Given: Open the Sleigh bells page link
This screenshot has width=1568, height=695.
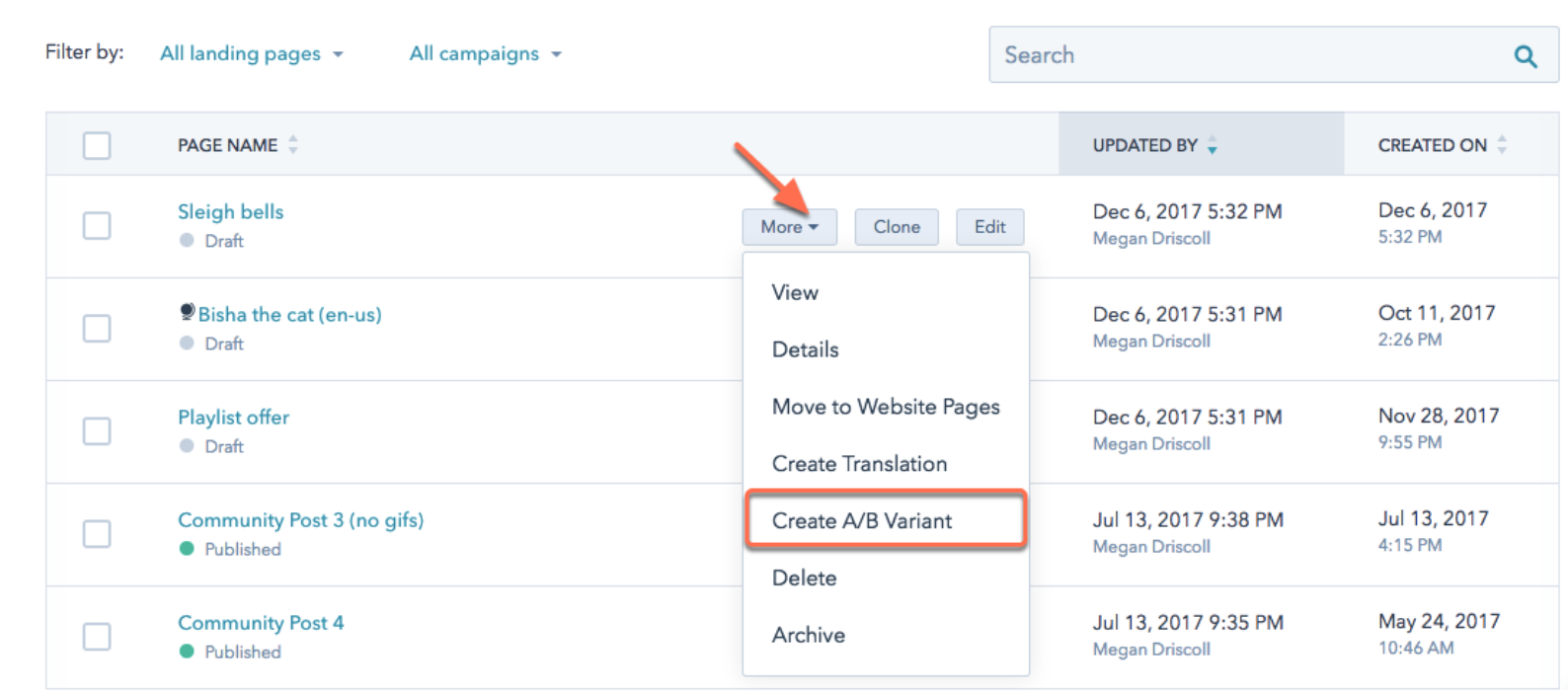Looking at the screenshot, I should (230, 212).
